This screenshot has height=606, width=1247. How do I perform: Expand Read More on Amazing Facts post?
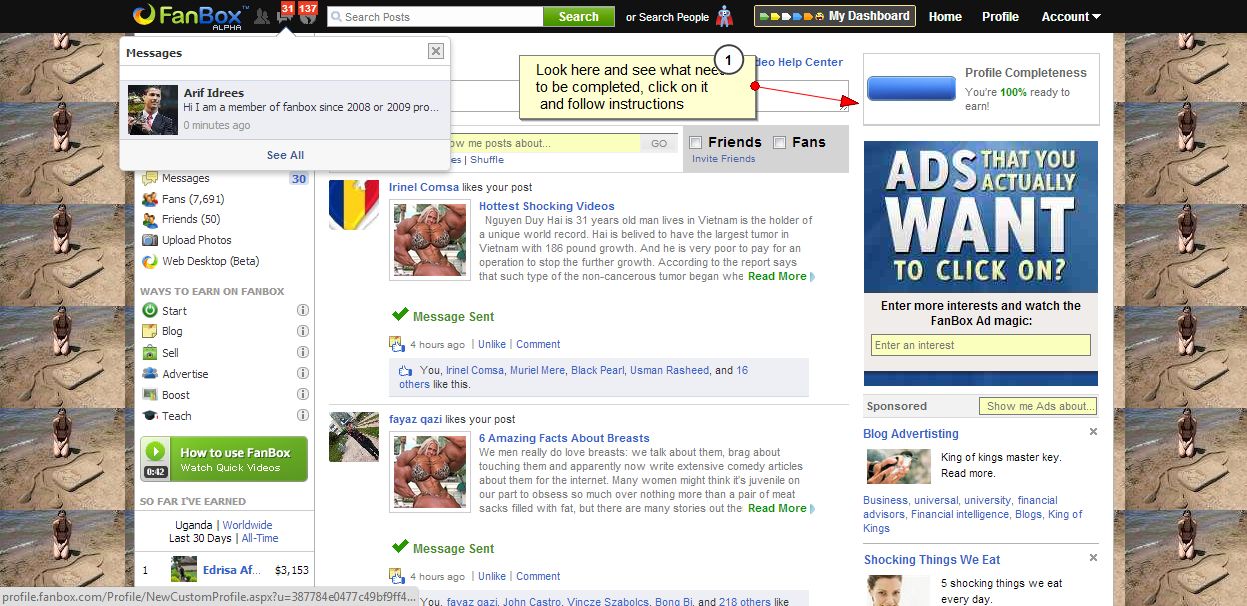tap(777, 508)
